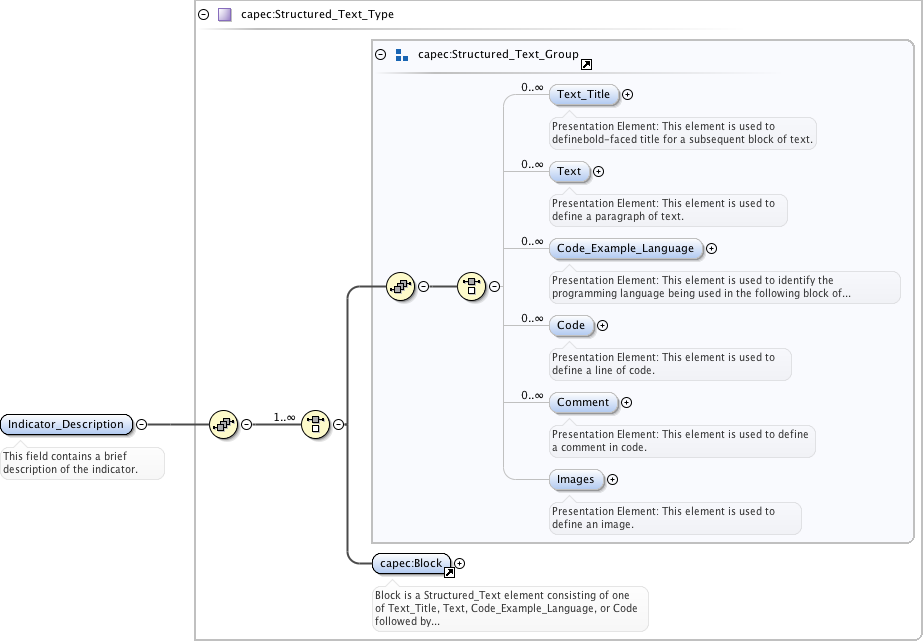Select the Indicator_Description element node
Viewport: 924px width, 642px height.
tap(66, 424)
